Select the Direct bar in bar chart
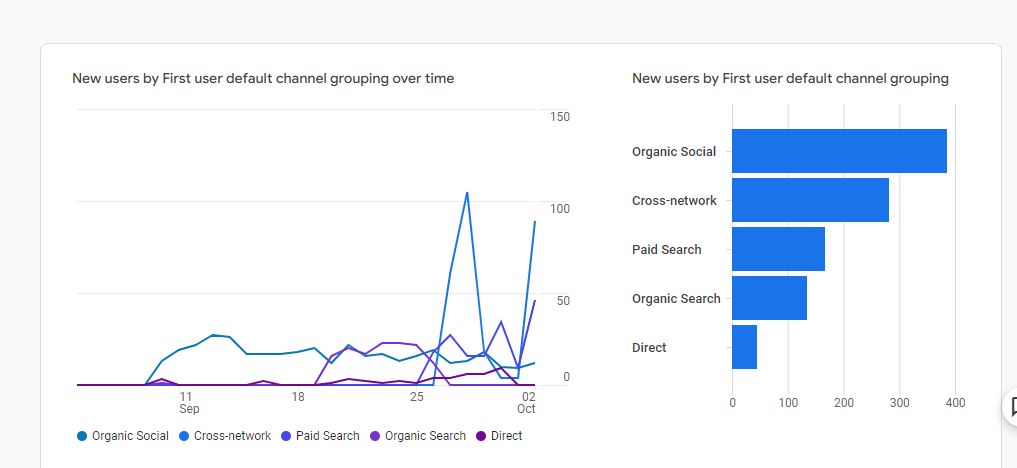The height and width of the screenshot is (468, 1017). pyautogui.click(x=744, y=347)
